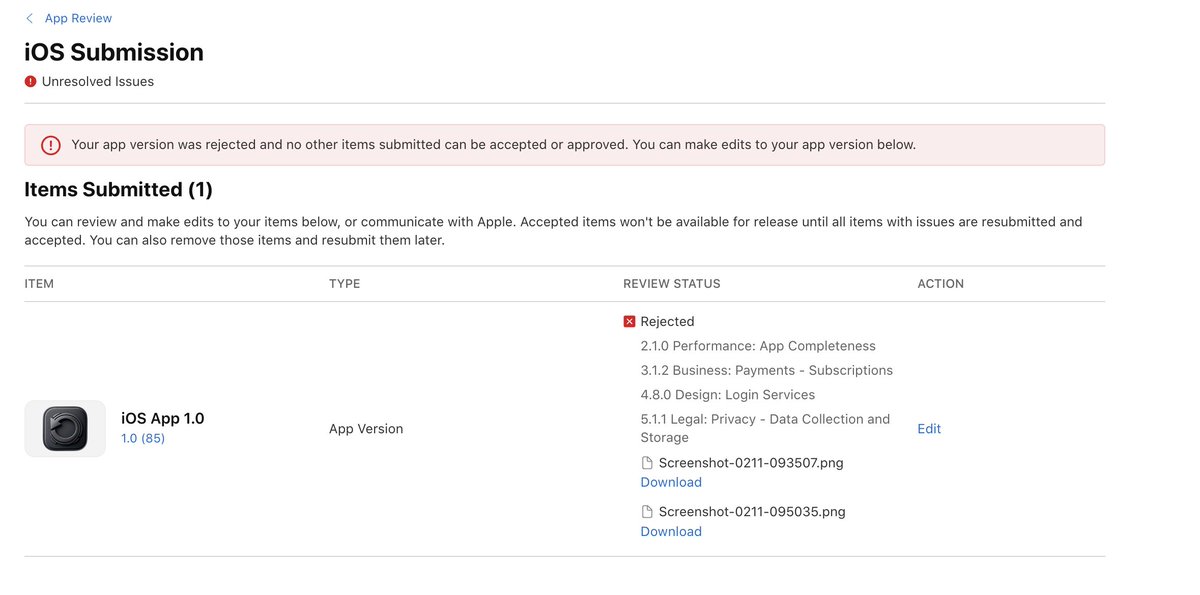Click the Screenshot-0211-093507.png file name
Screen dimensions: 1200x595
(x=751, y=463)
